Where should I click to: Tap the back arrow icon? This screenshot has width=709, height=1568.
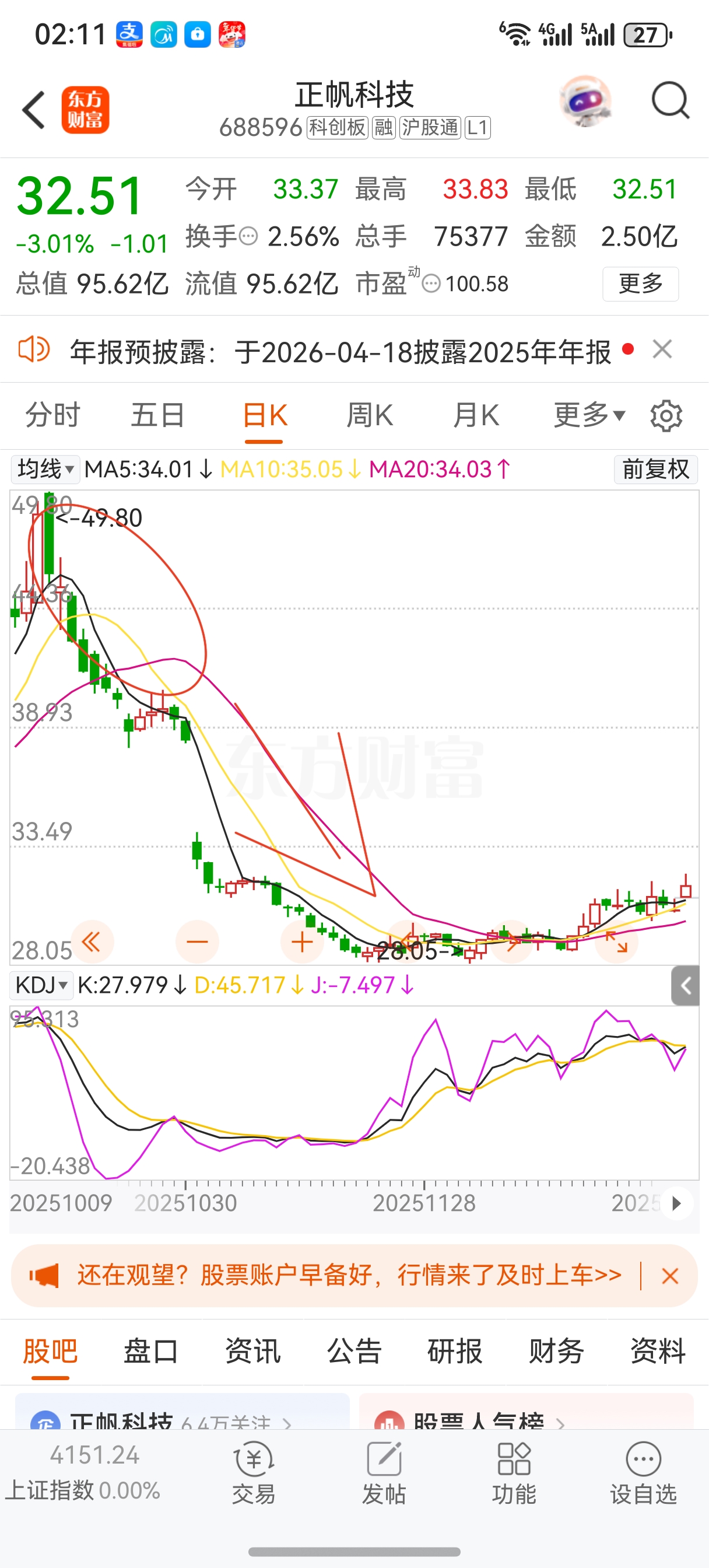33,110
